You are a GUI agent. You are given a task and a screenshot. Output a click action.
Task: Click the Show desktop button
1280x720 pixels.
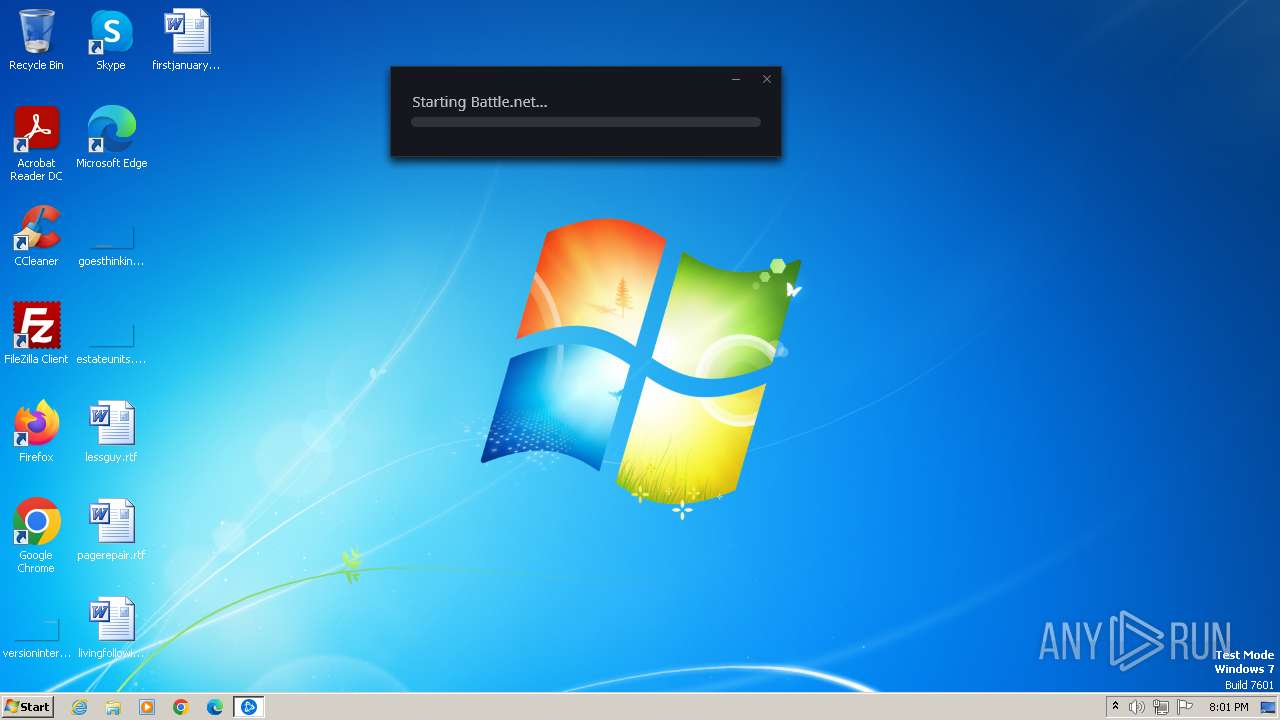coord(1268,707)
